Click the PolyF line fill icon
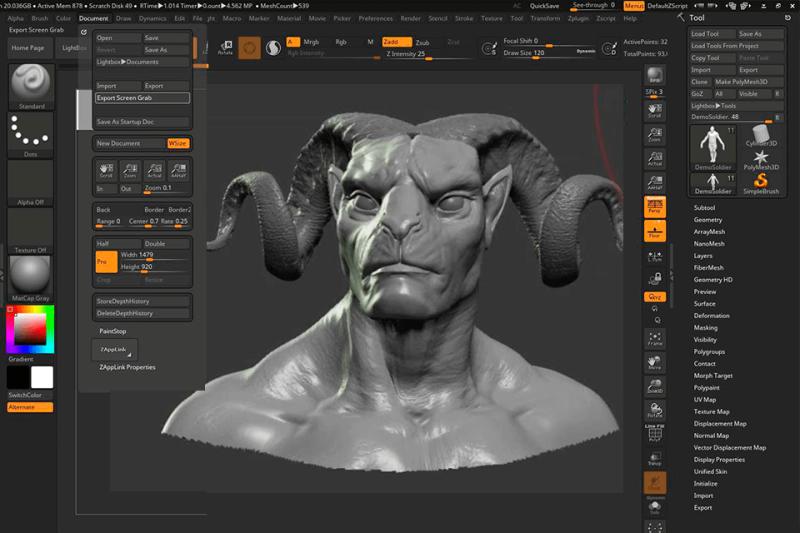Viewport: 800px width, 533px height. 655,434
